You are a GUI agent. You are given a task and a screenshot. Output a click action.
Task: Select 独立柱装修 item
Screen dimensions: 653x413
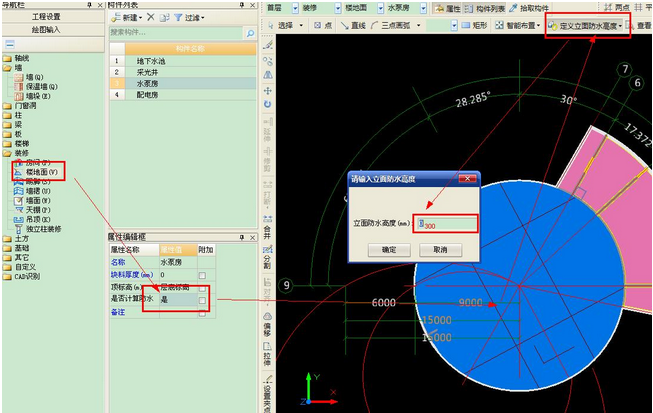(38, 229)
